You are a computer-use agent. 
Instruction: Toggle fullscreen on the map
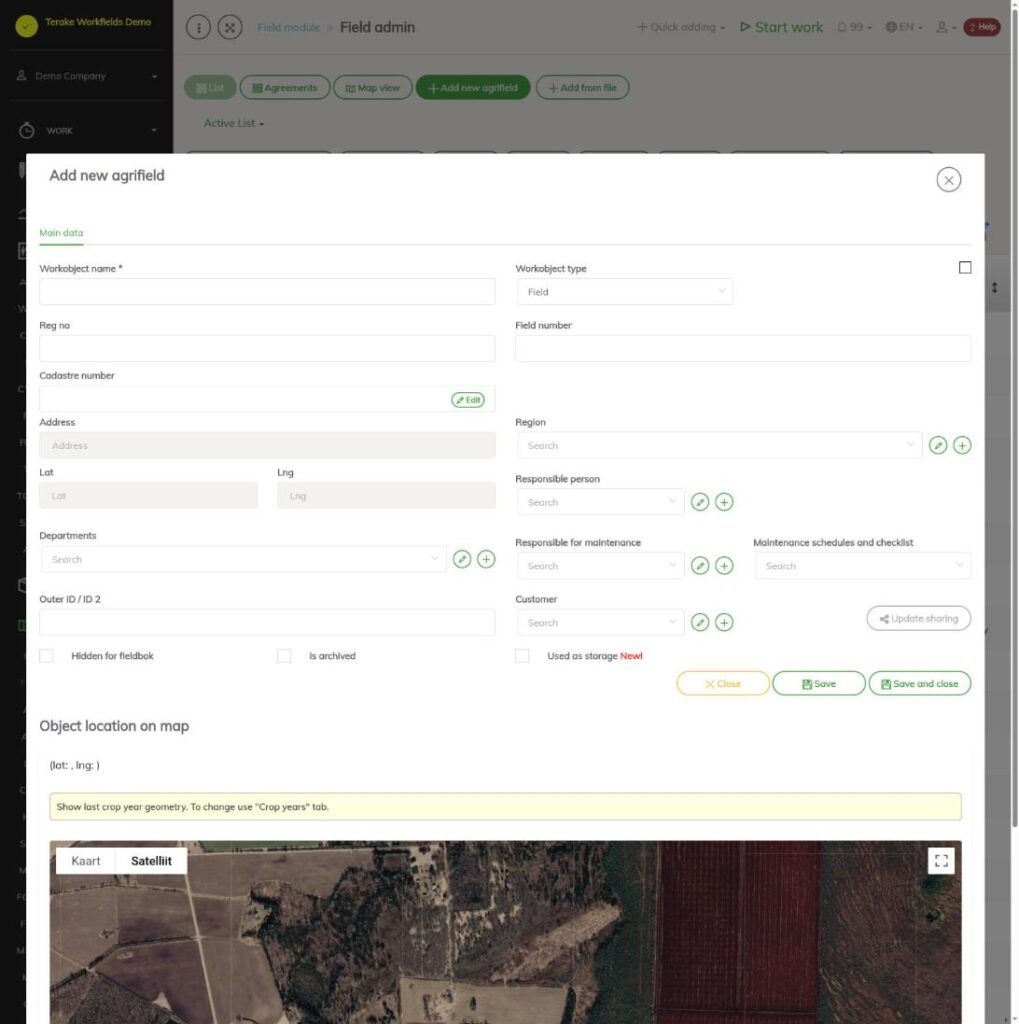pos(941,861)
